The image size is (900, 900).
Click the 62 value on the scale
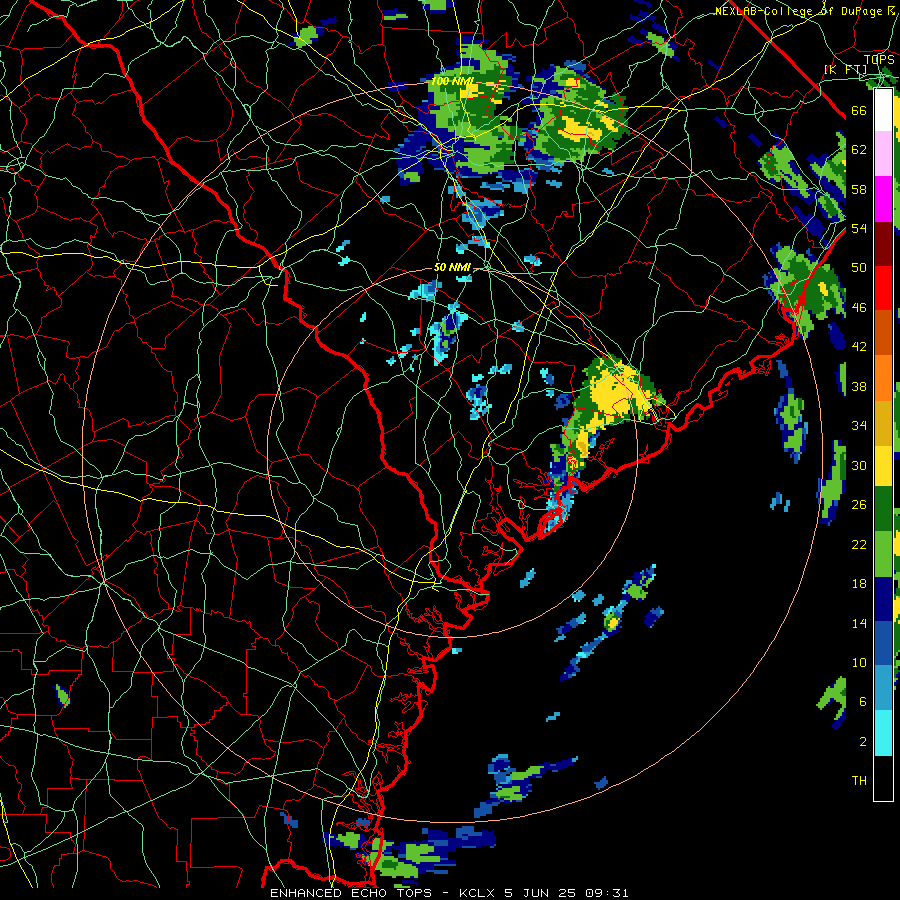859,150
